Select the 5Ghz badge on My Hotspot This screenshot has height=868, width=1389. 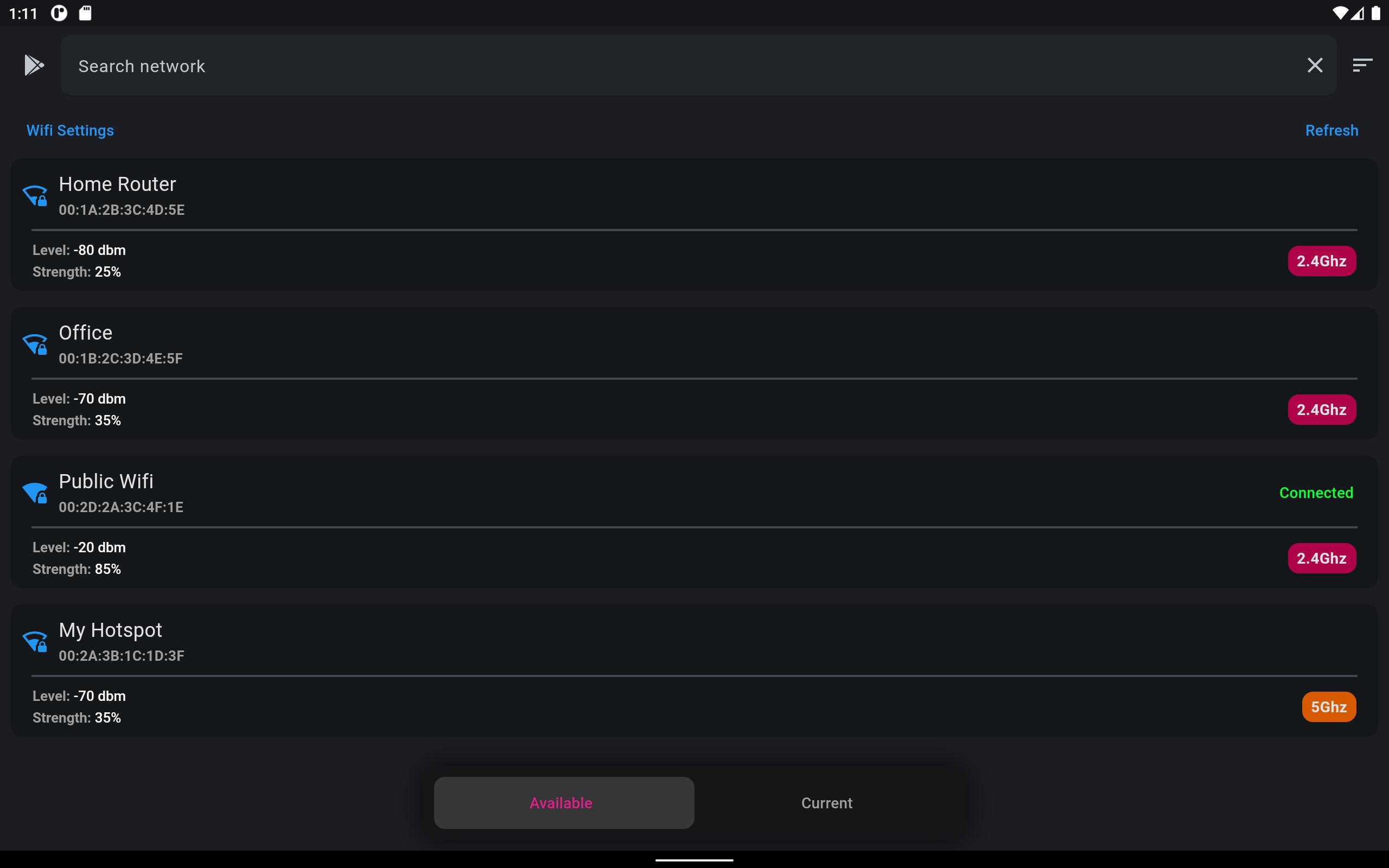(x=1329, y=707)
